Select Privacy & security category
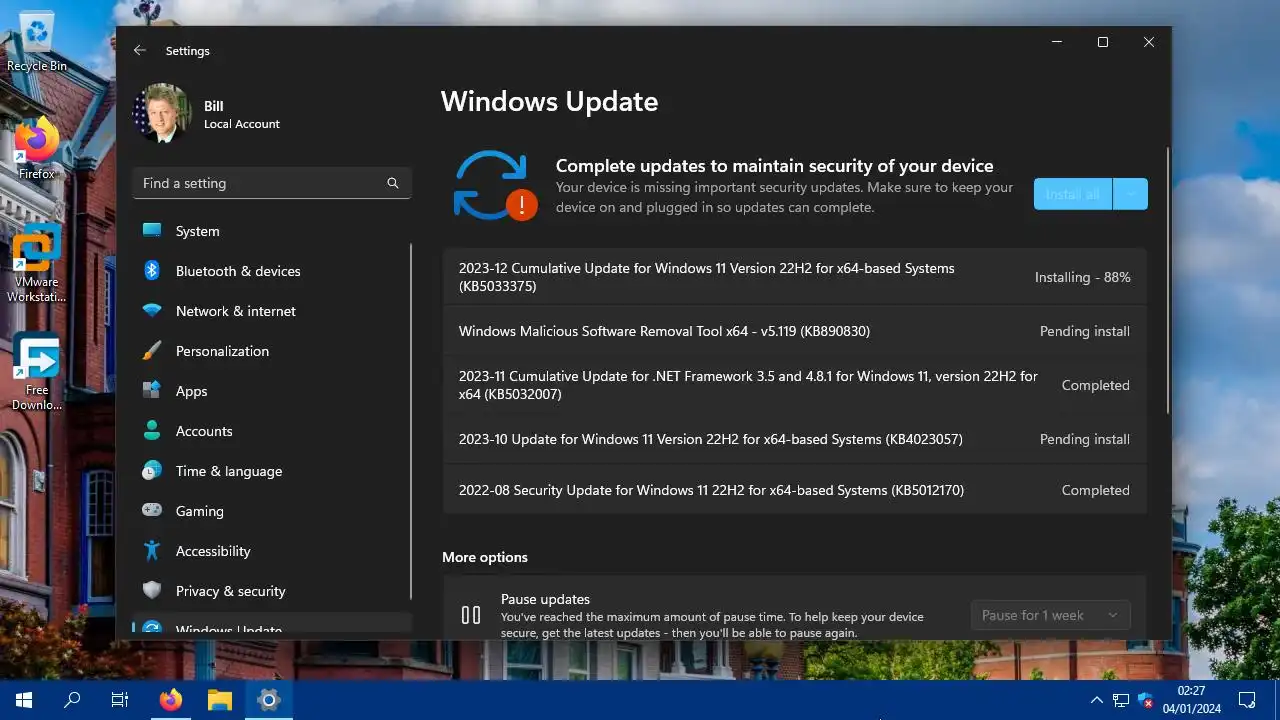Viewport: 1280px width, 720px height. click(x=271, y=591)
